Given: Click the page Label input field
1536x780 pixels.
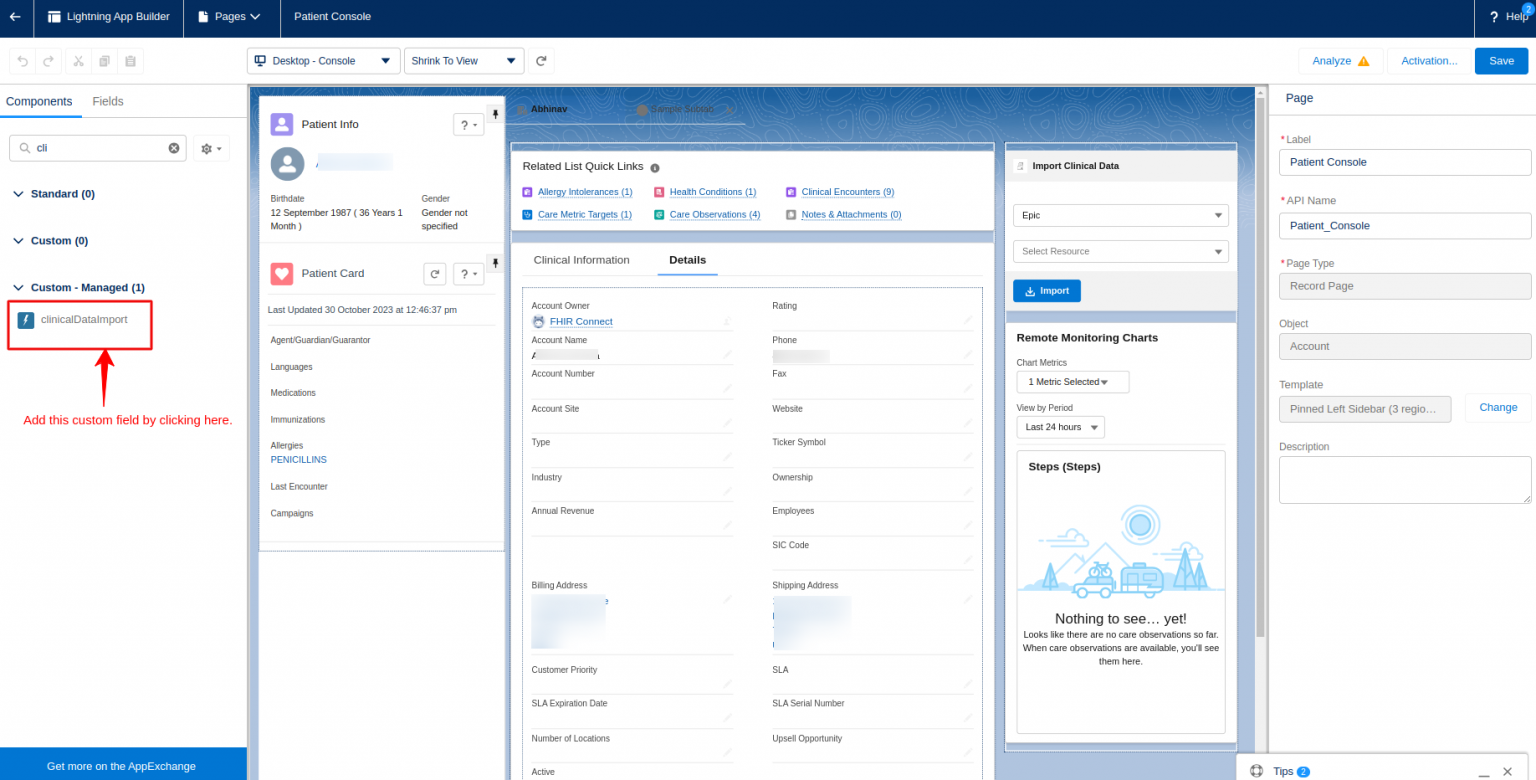Looking at the screenshot, I should tap(1405, 162).
